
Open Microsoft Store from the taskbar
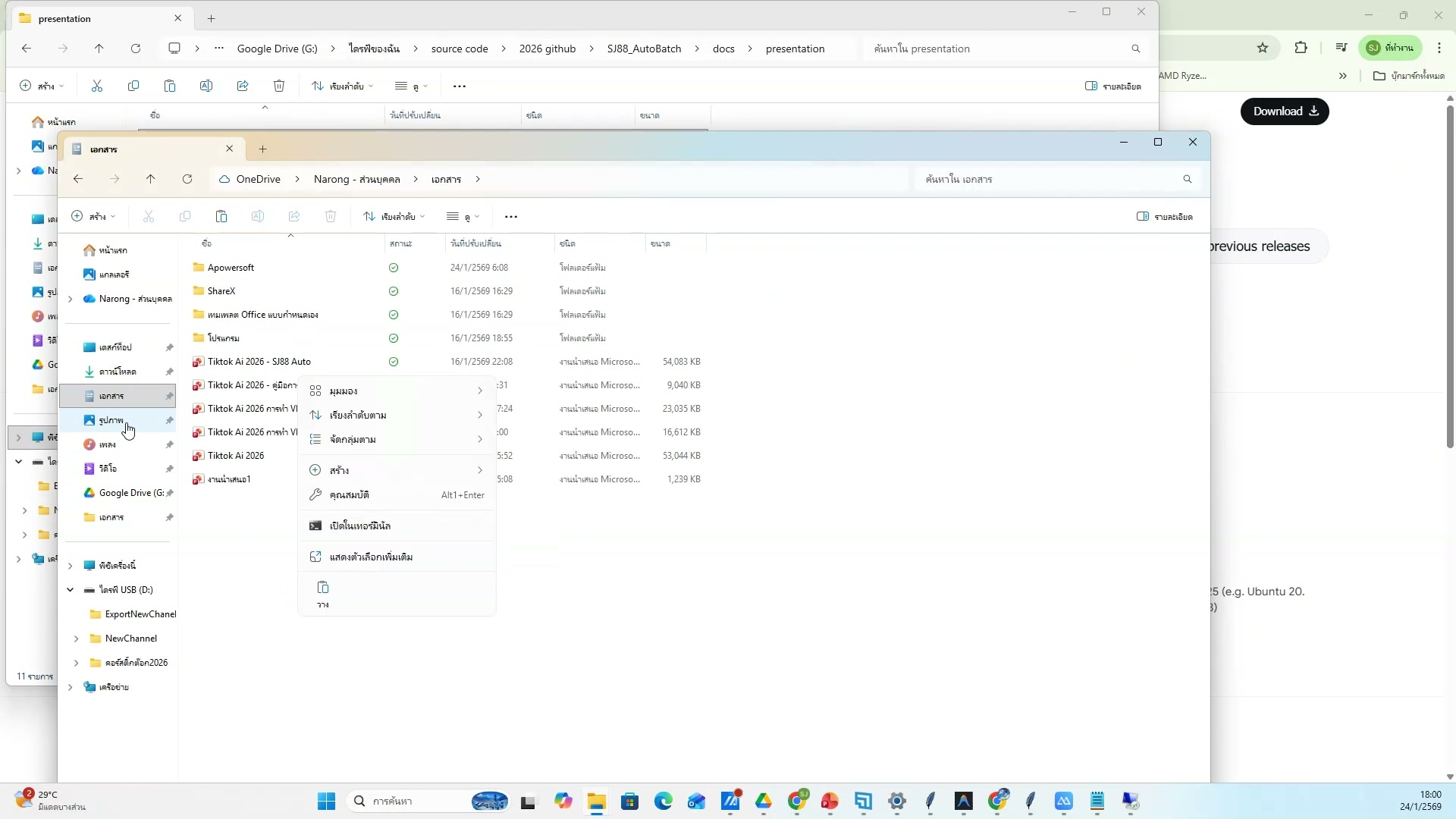click(629, 802)
